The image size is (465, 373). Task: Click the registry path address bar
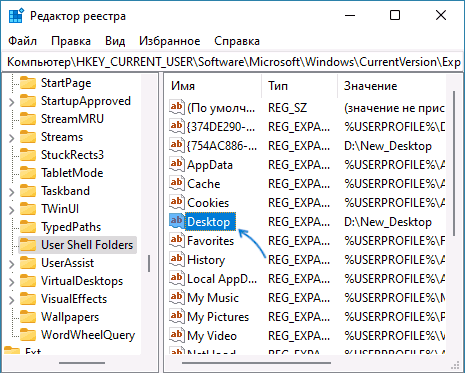click(x=232, y=62)
